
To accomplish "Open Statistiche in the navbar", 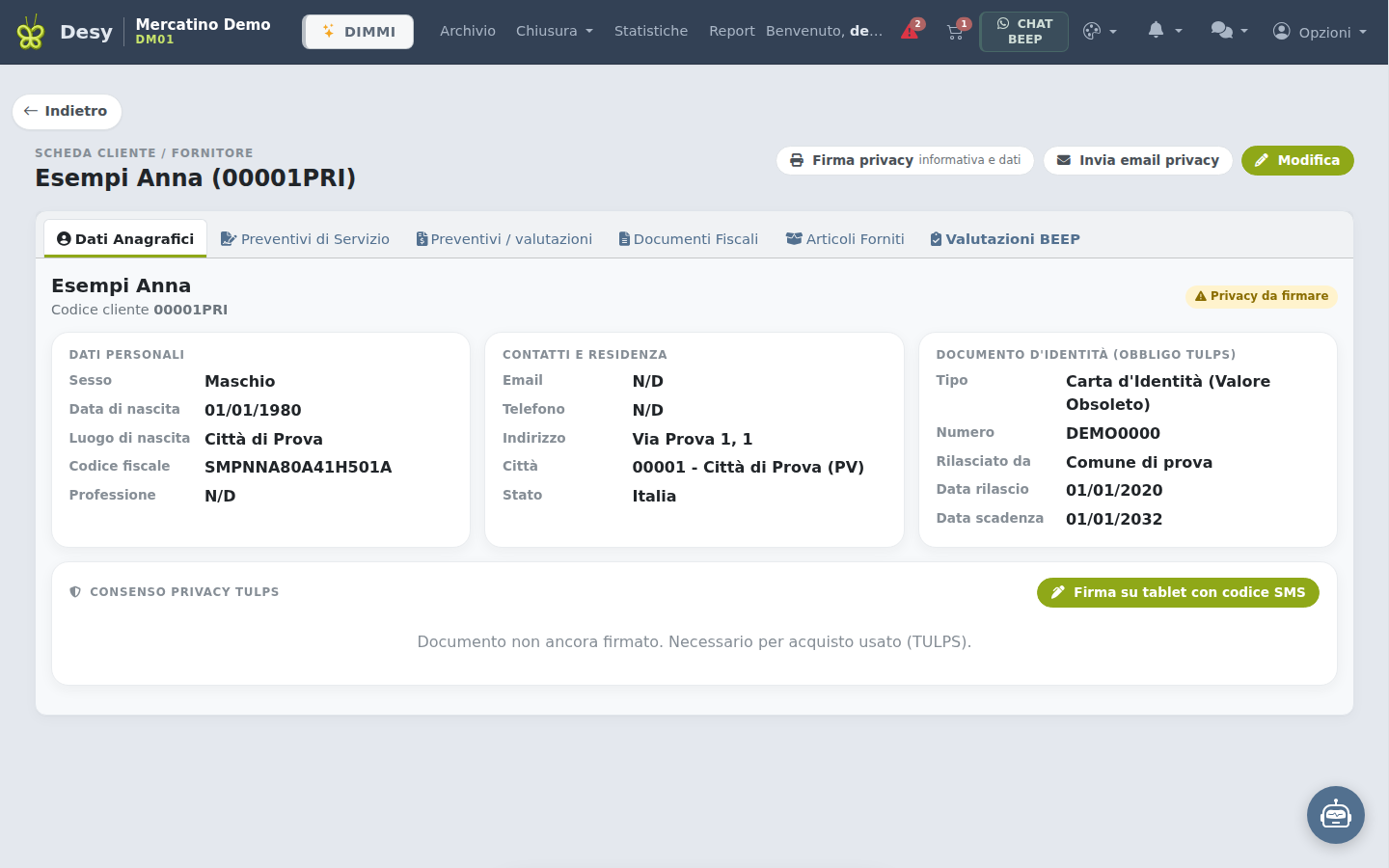I will tap(651, 31).
